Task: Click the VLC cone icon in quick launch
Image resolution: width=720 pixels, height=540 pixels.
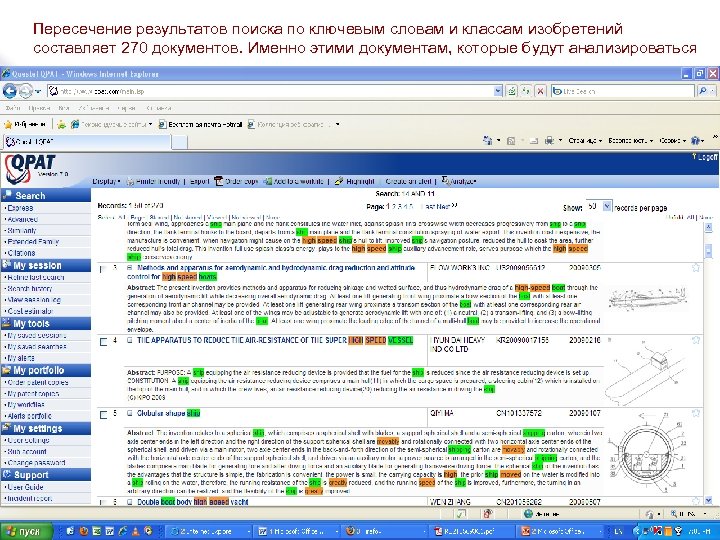Action: (x=135, y=531)
